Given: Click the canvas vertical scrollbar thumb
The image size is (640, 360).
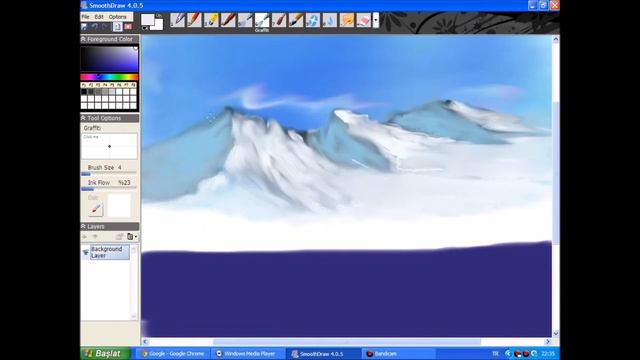Looking at the screenshot, I should tap(556, 173).
